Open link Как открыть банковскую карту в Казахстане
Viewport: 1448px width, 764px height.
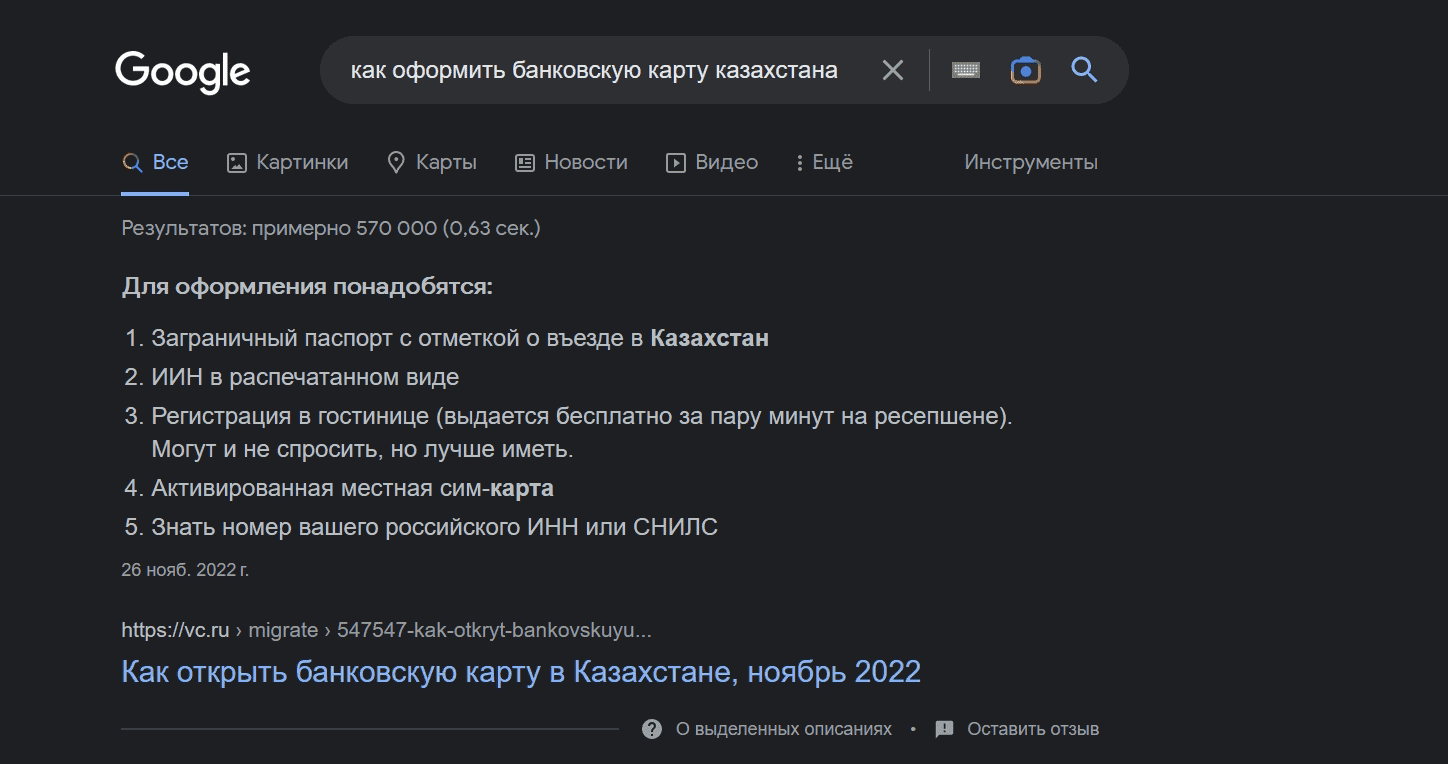point(521,671)
